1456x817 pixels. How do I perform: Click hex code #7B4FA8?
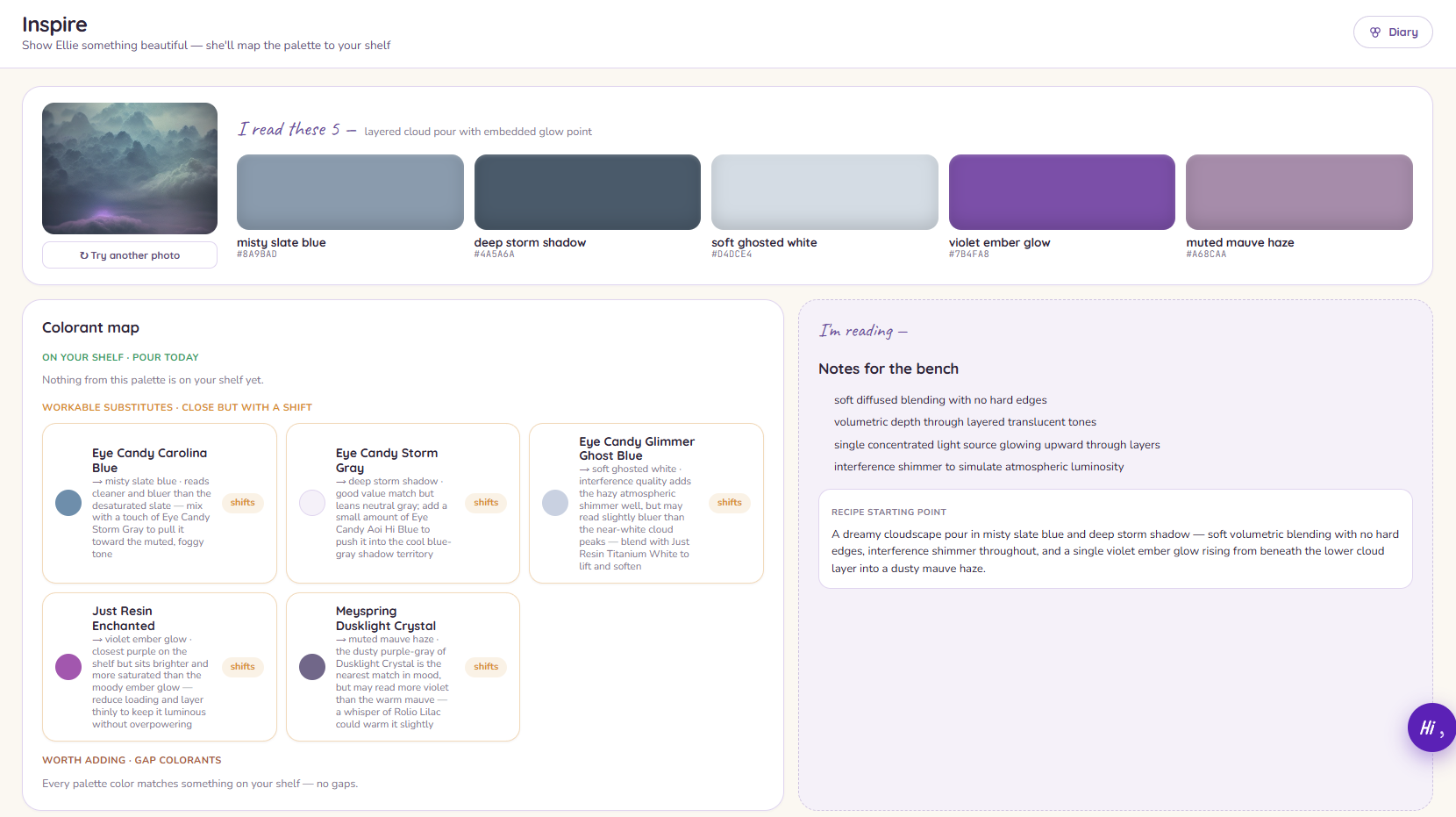coord(969,254)
